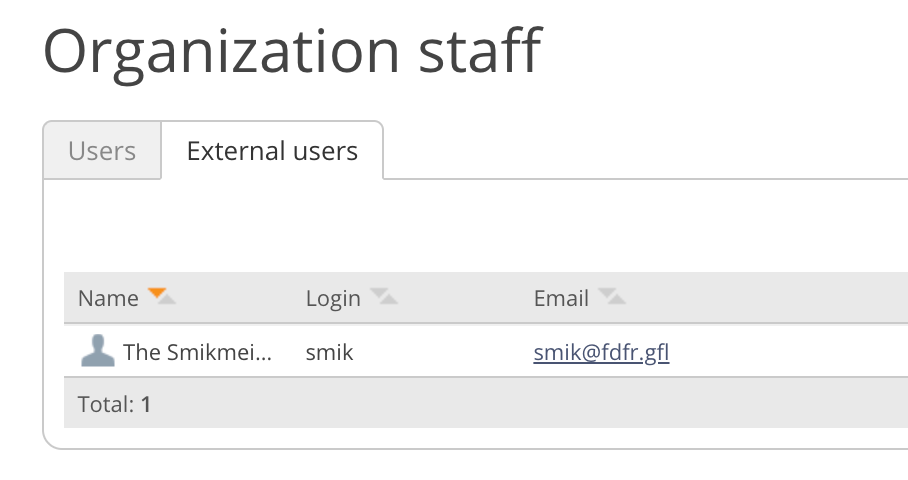Select the External users tab

tap(272, 151)
